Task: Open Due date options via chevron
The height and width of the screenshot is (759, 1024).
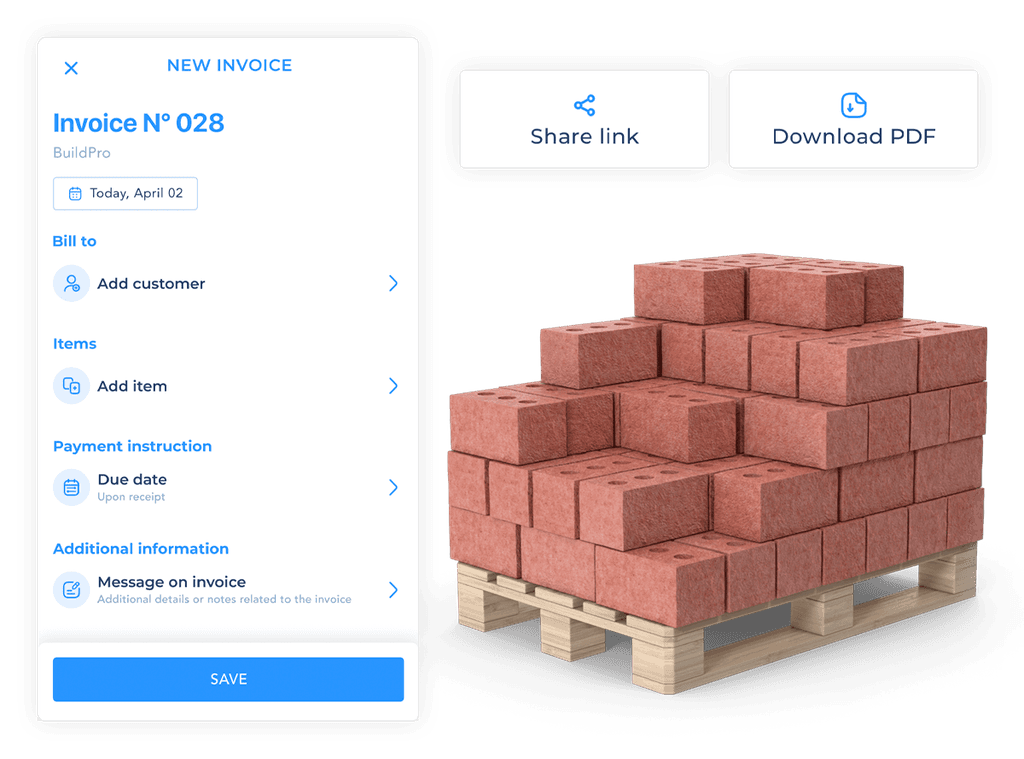Action: (393, 487)
